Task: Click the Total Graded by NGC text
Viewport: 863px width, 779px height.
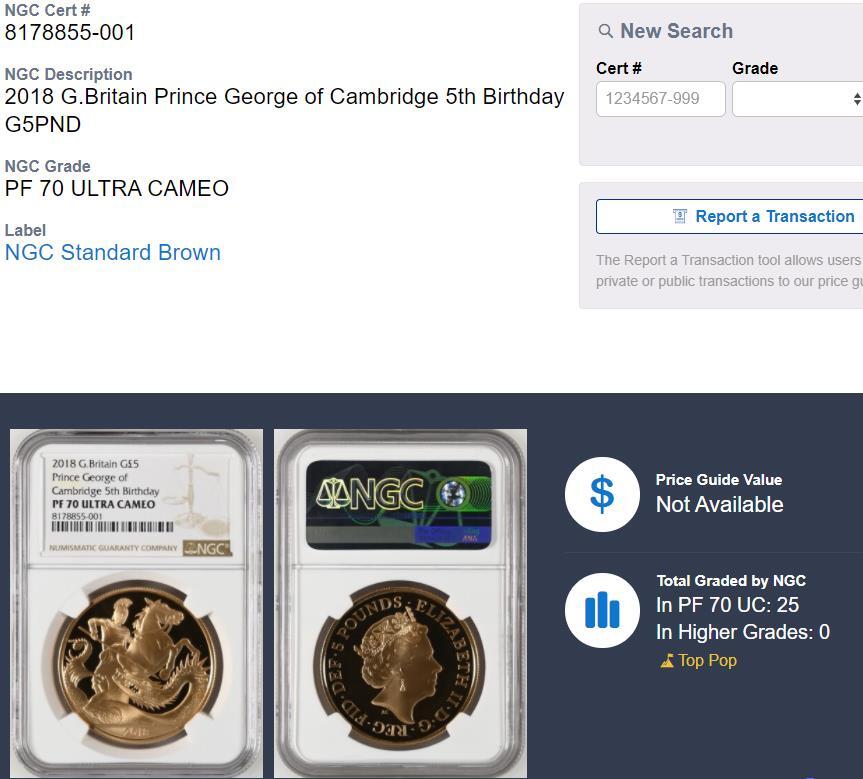Action: click(x=731, y=581)
